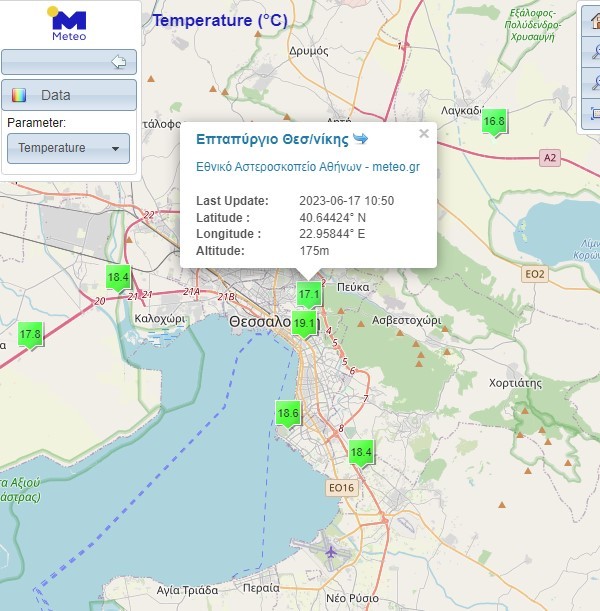The width and height of the screenshot is (600, 611).
Task: Click the home view icon in the map toolbar
Action: point(593,20)
